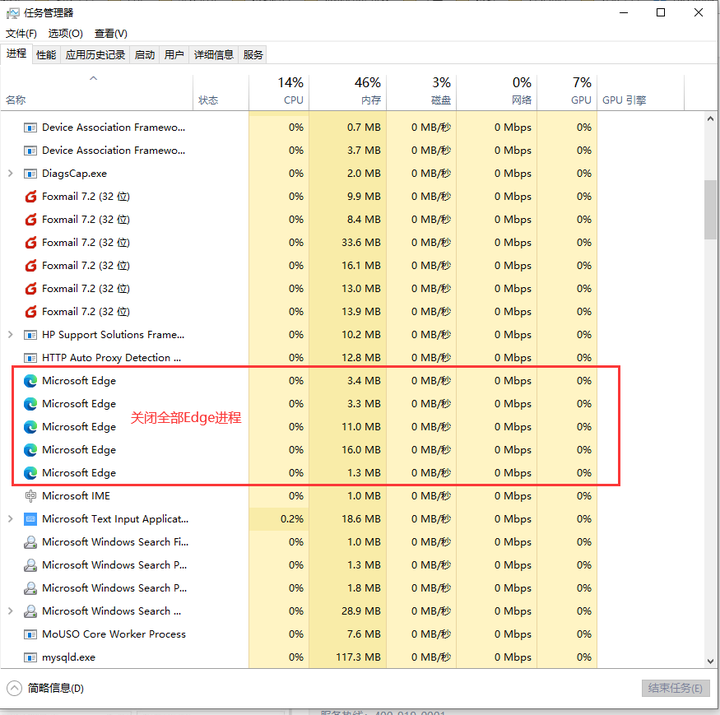Open the 查看(V) menu

[x=111, y=34]
